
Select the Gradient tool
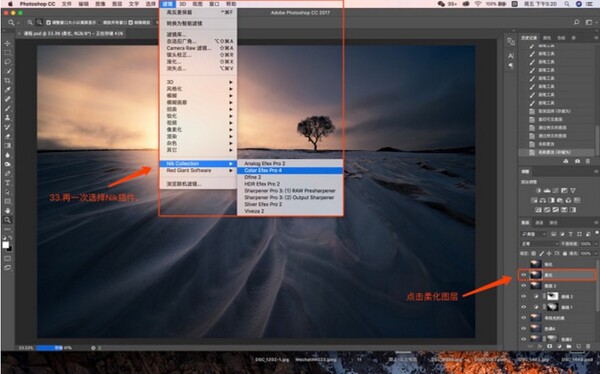click(x=7, y=145)
